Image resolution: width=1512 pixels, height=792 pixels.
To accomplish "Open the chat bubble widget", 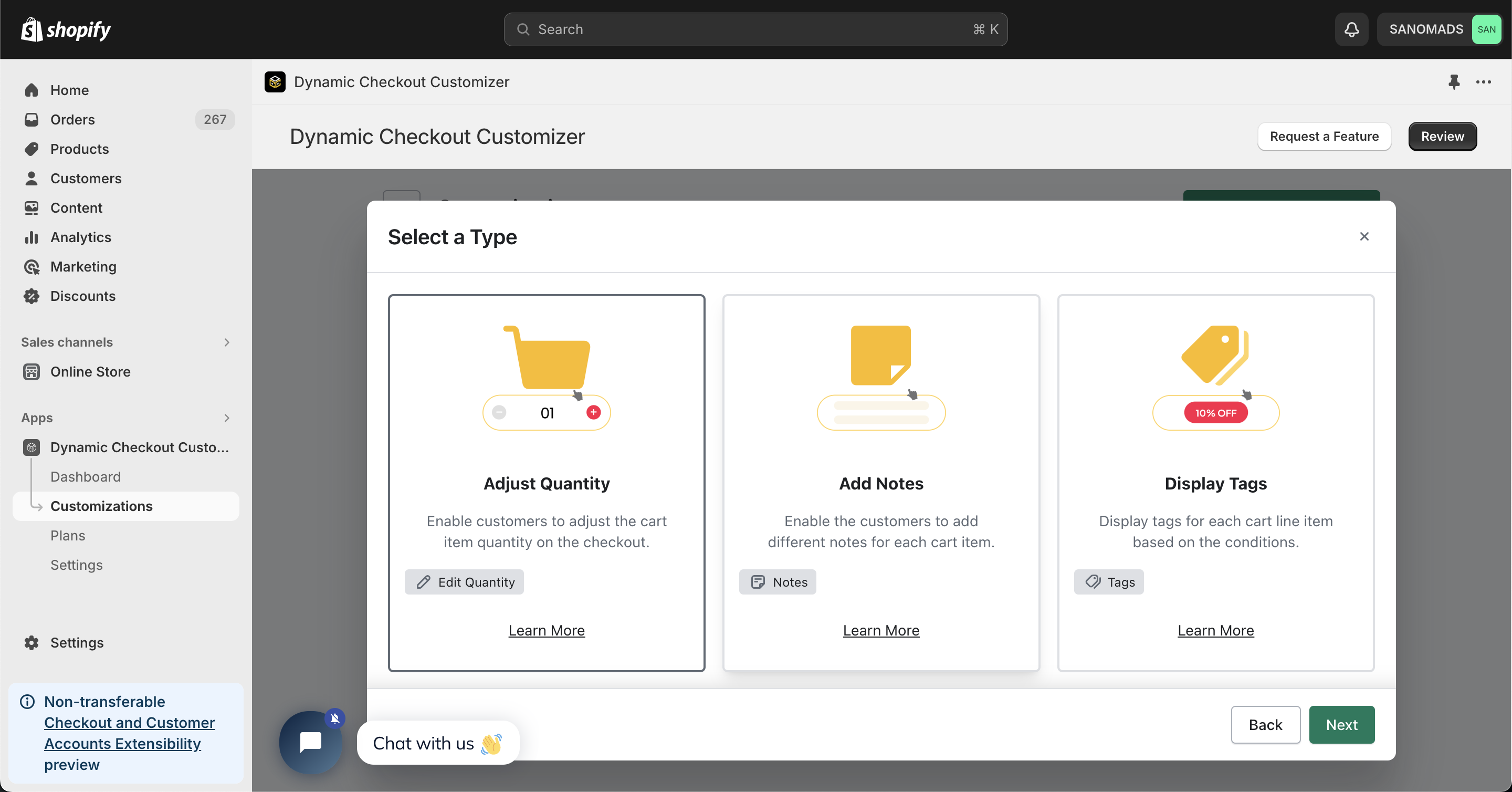I will (310, 742).
